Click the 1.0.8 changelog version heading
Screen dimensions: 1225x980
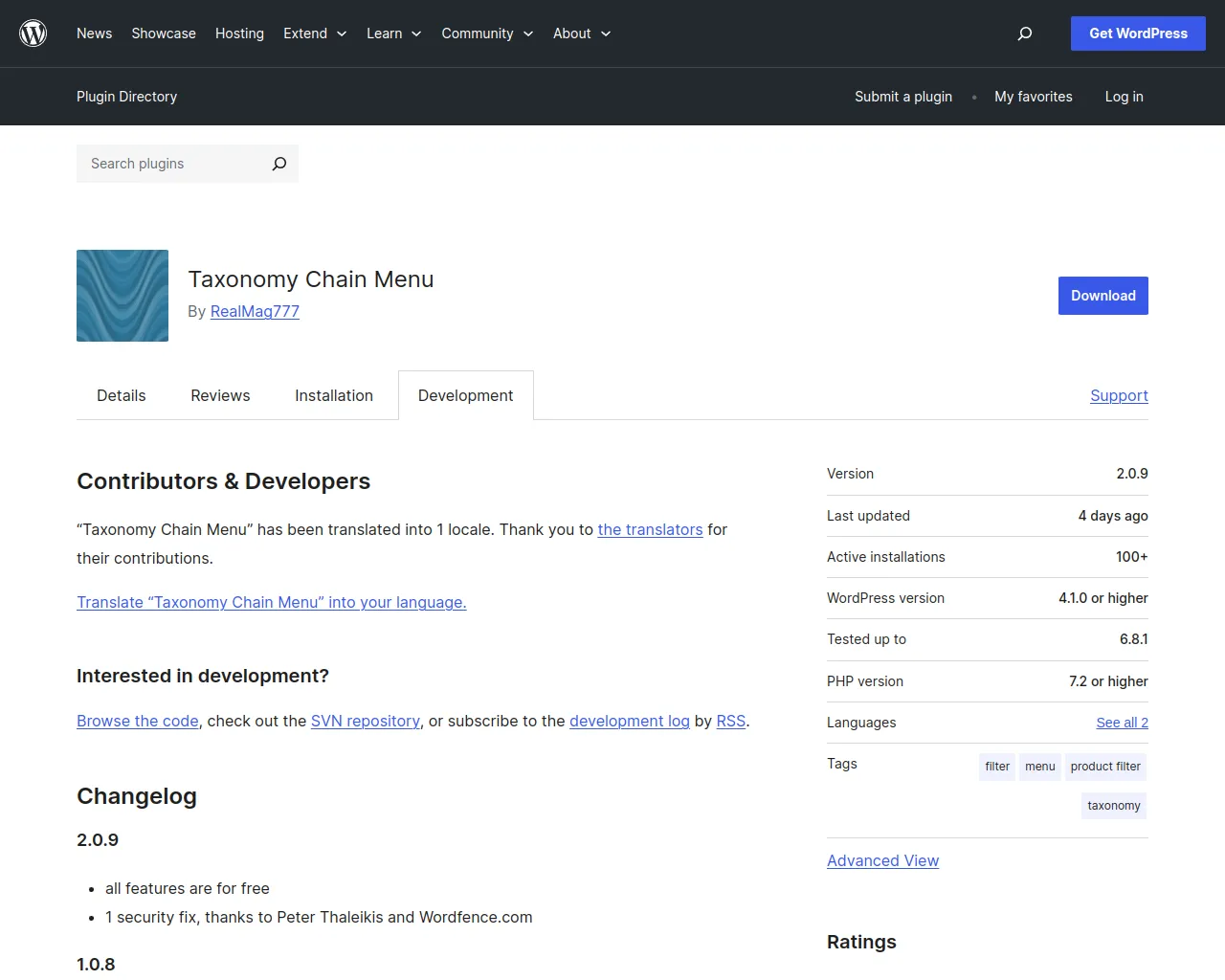coord(96,964)
